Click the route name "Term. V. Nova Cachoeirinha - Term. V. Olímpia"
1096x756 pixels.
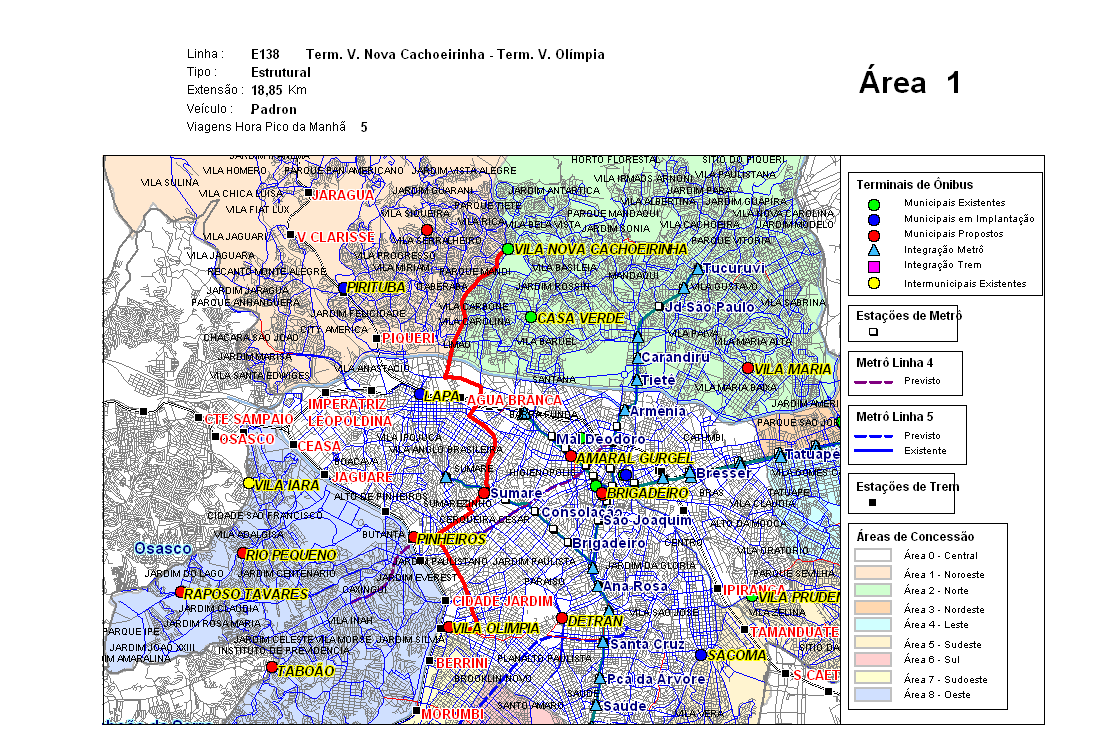455,54
